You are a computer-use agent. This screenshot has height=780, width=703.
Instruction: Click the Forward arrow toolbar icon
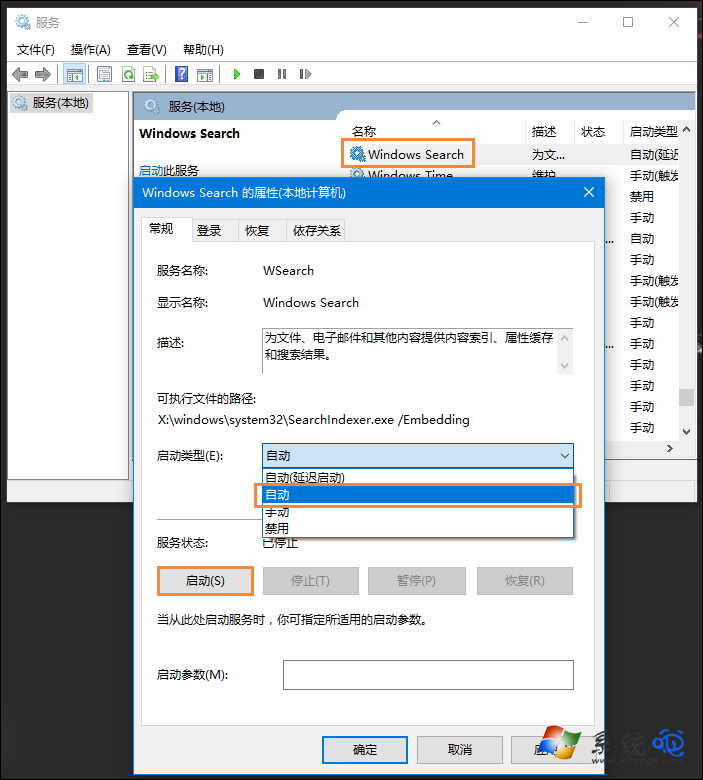click(x=43, y=74)
